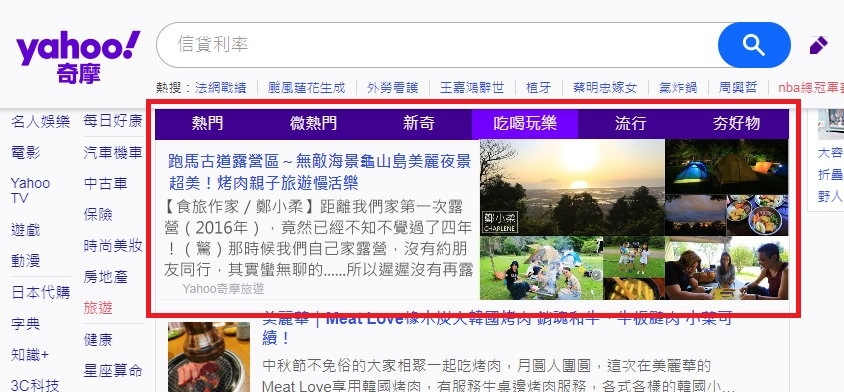This screenshot has width=844, height=392.
Task: Switch to the 微熱門 tab
Action: [x=313, y=124]
